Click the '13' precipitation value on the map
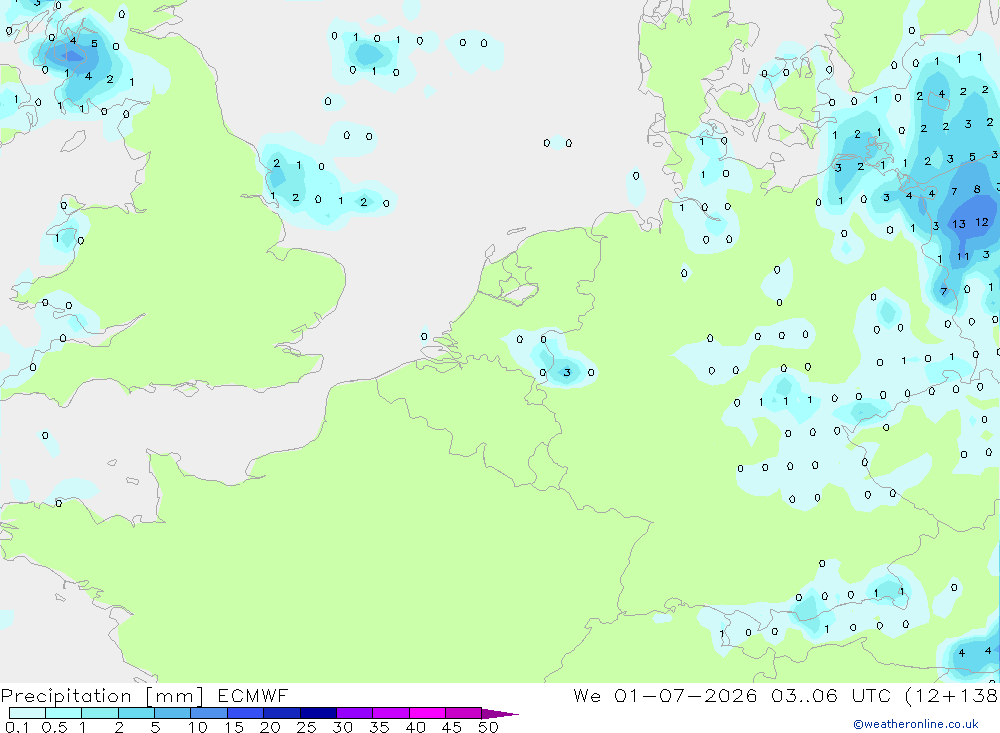The height and width of the screenshot is (733, 1000). coord(959,224)
